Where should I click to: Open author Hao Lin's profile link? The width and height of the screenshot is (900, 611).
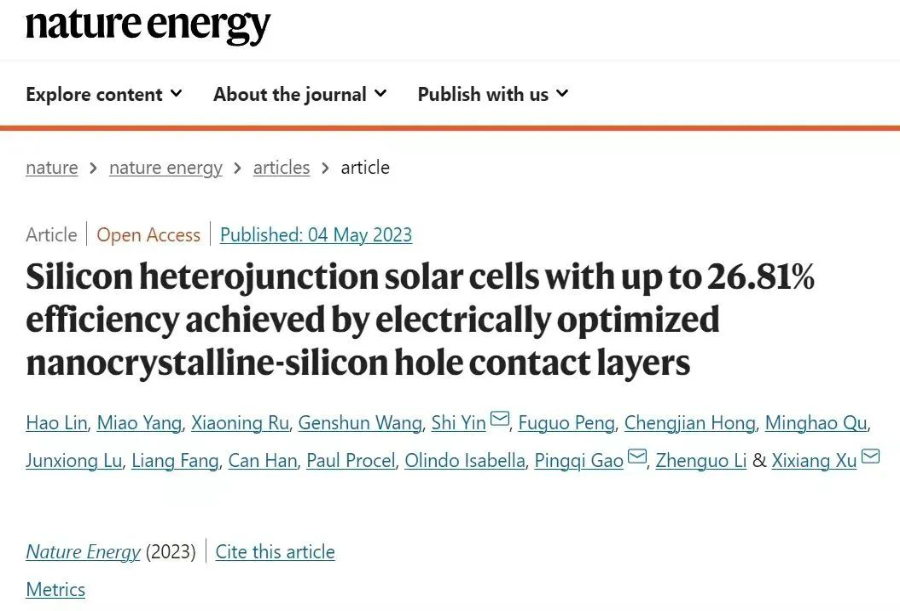click(55, 423)
